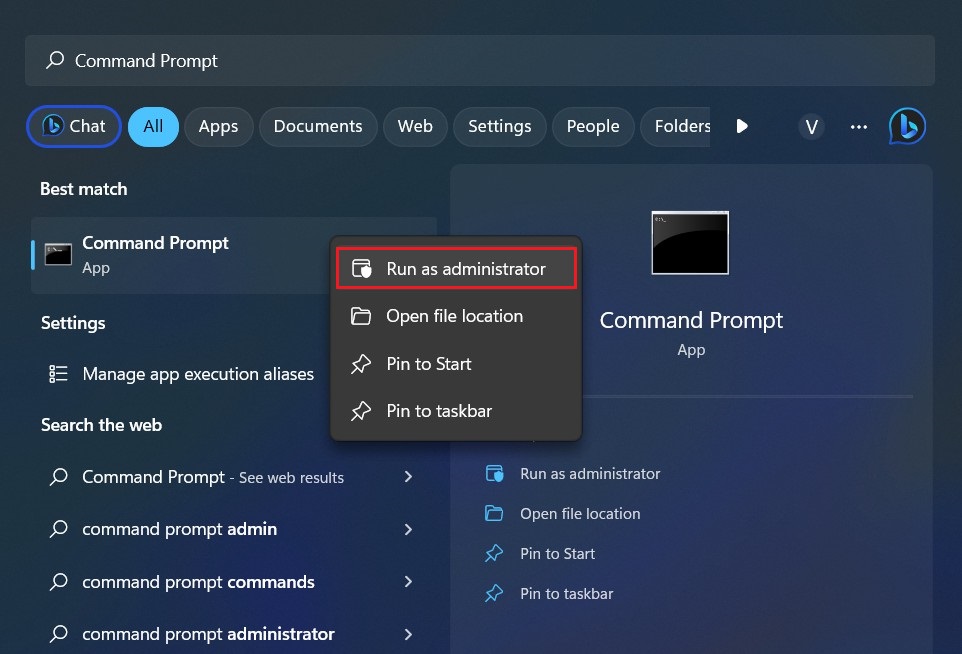
Task: Click search icon beside 'command prompt administrator'
Action: tap(59, 633)
